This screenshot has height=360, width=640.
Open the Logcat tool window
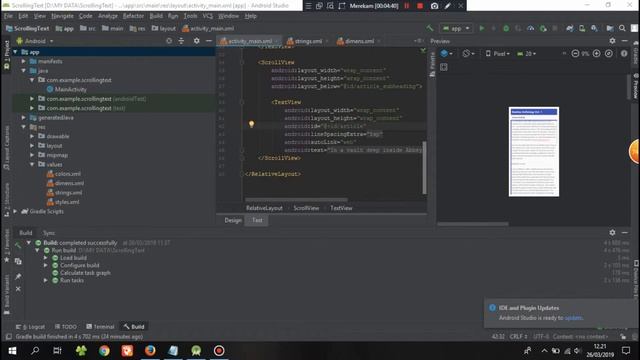pos(31,327)
